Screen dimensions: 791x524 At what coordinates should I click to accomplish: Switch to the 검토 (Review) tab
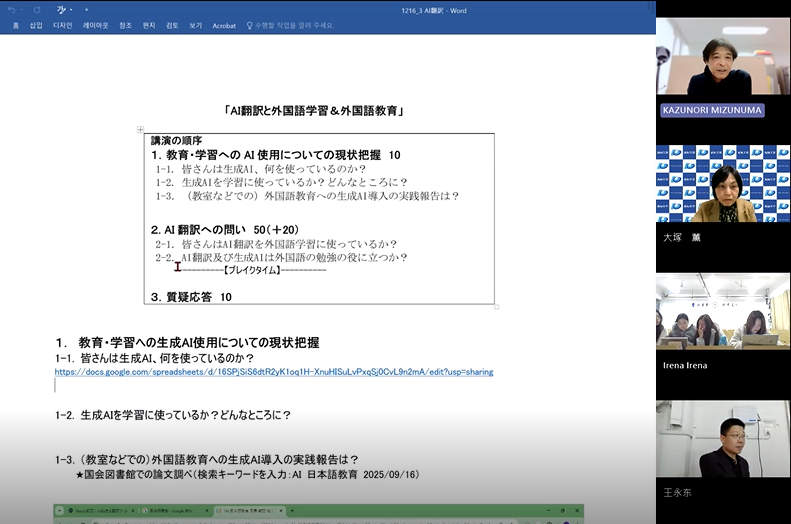171,25
